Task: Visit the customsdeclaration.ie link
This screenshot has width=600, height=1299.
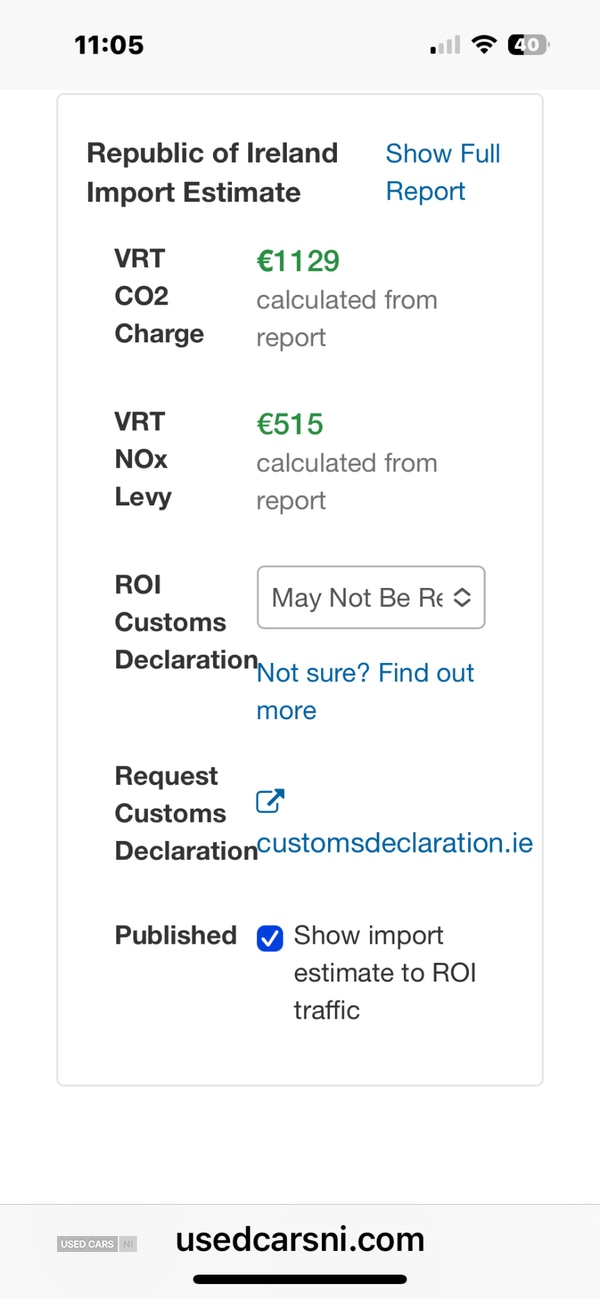Action: [394, 843]
